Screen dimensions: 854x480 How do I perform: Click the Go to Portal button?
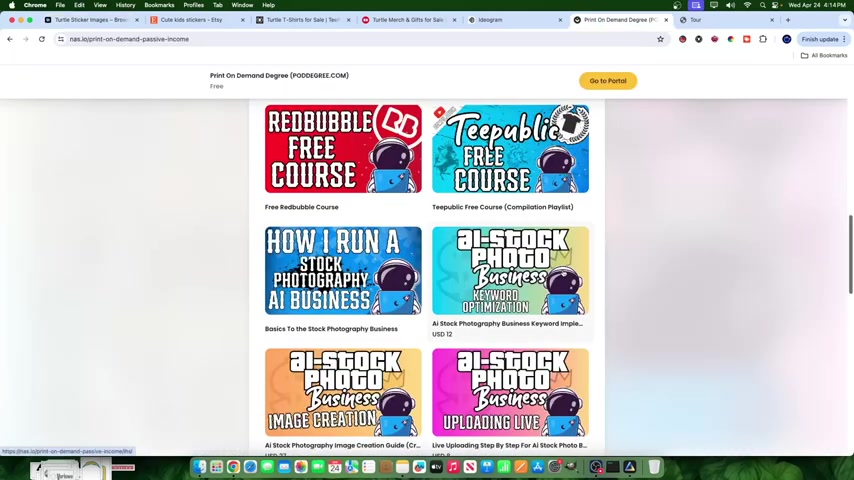pos(608,81)
